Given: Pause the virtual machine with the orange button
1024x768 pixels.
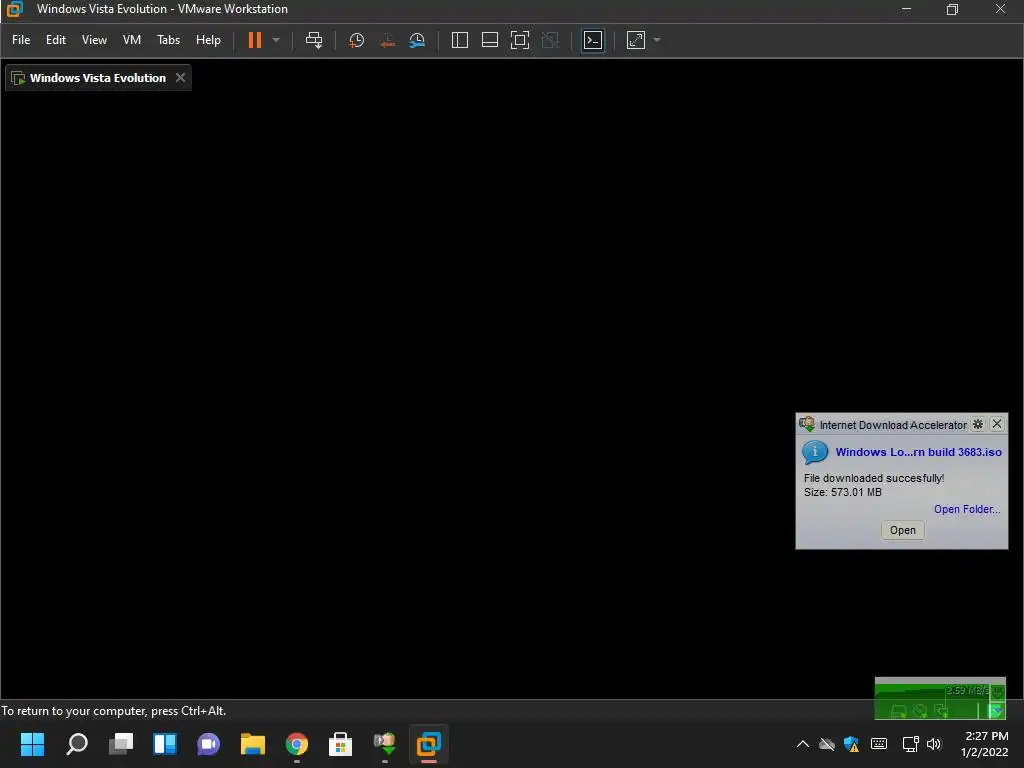Looking at the screenshot, I should click(x=255, y=40).
